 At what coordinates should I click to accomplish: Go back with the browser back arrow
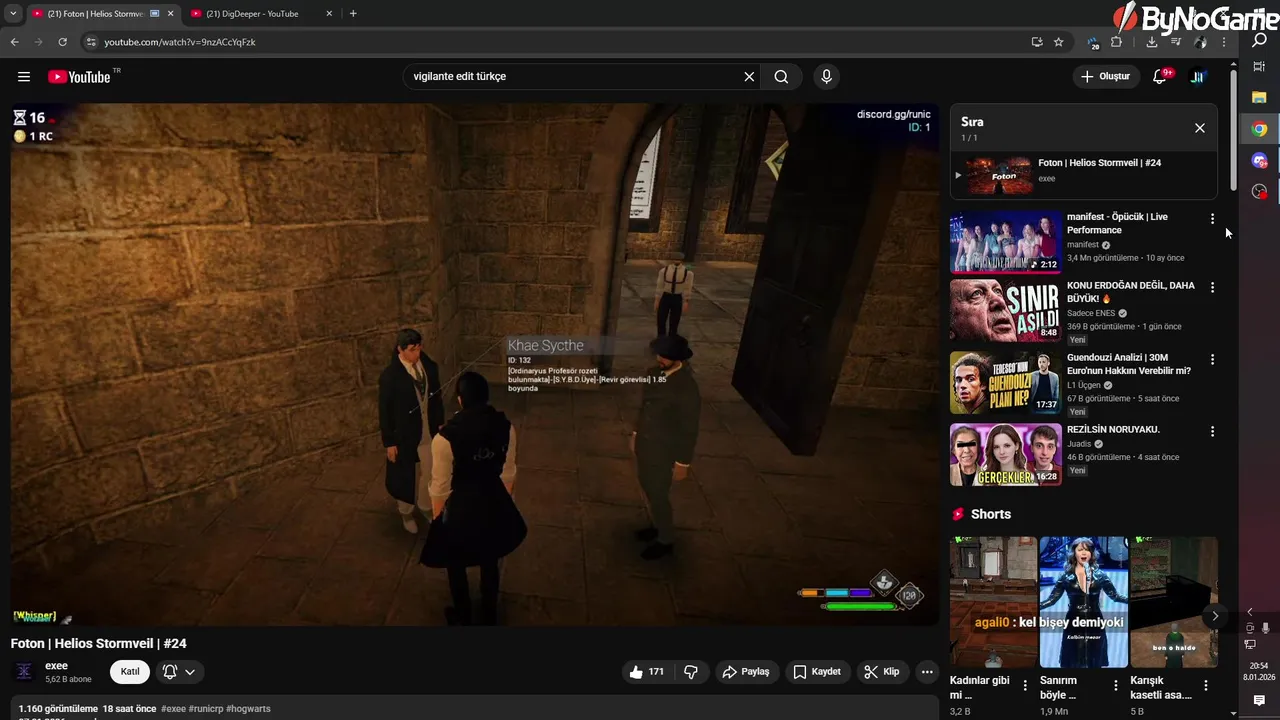tap(14, 42)
